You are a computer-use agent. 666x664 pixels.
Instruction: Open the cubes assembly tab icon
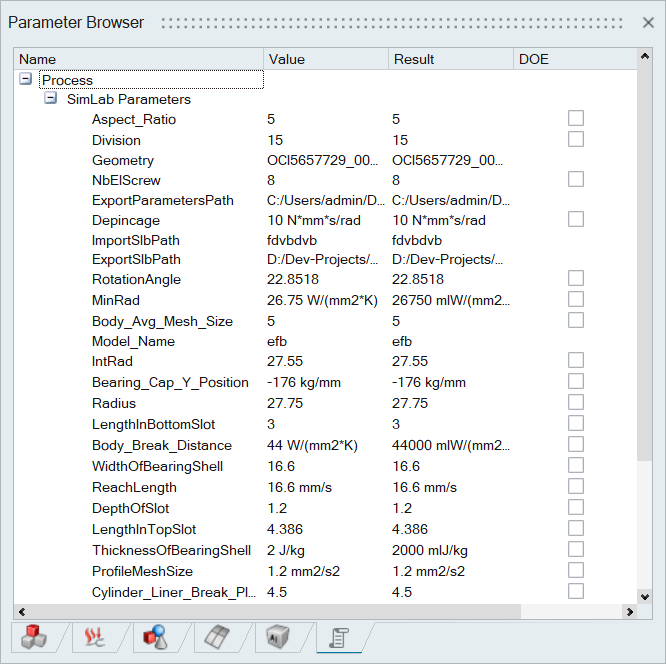(33, 638)
